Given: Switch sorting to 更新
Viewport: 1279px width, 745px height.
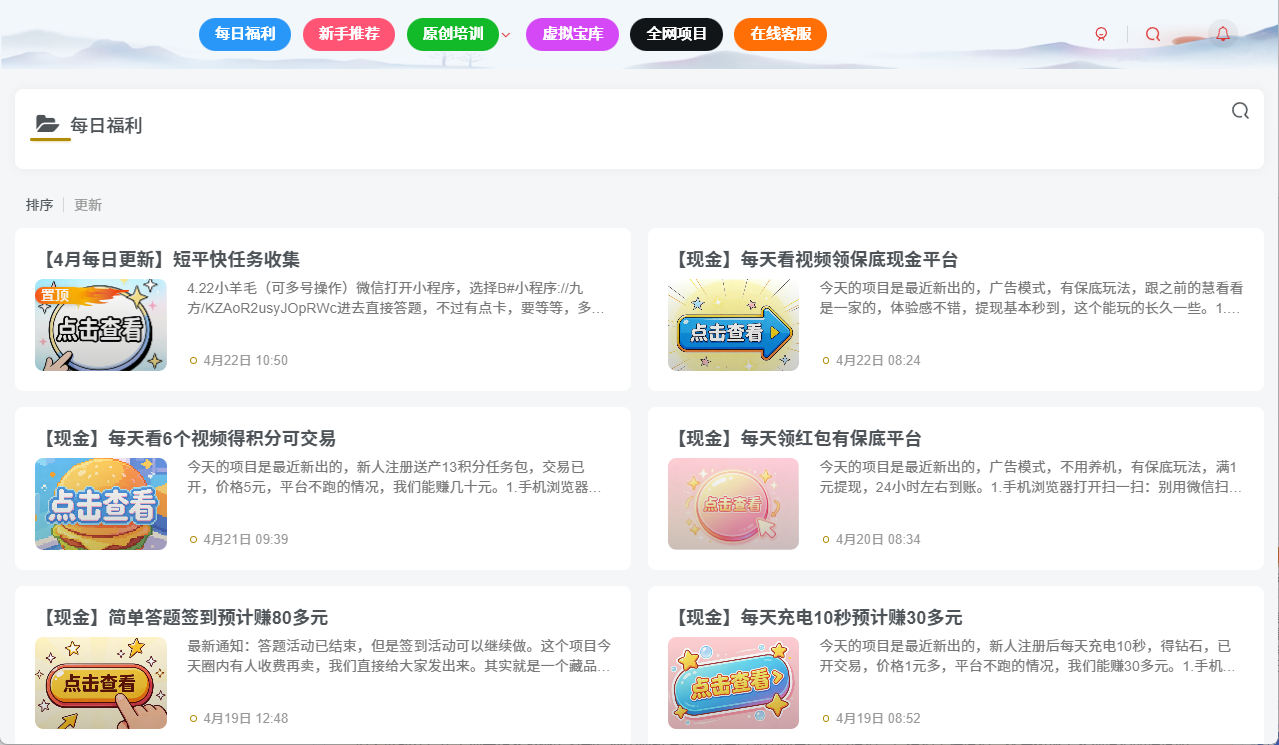Looking at the screenshot, I should (86, 204).
